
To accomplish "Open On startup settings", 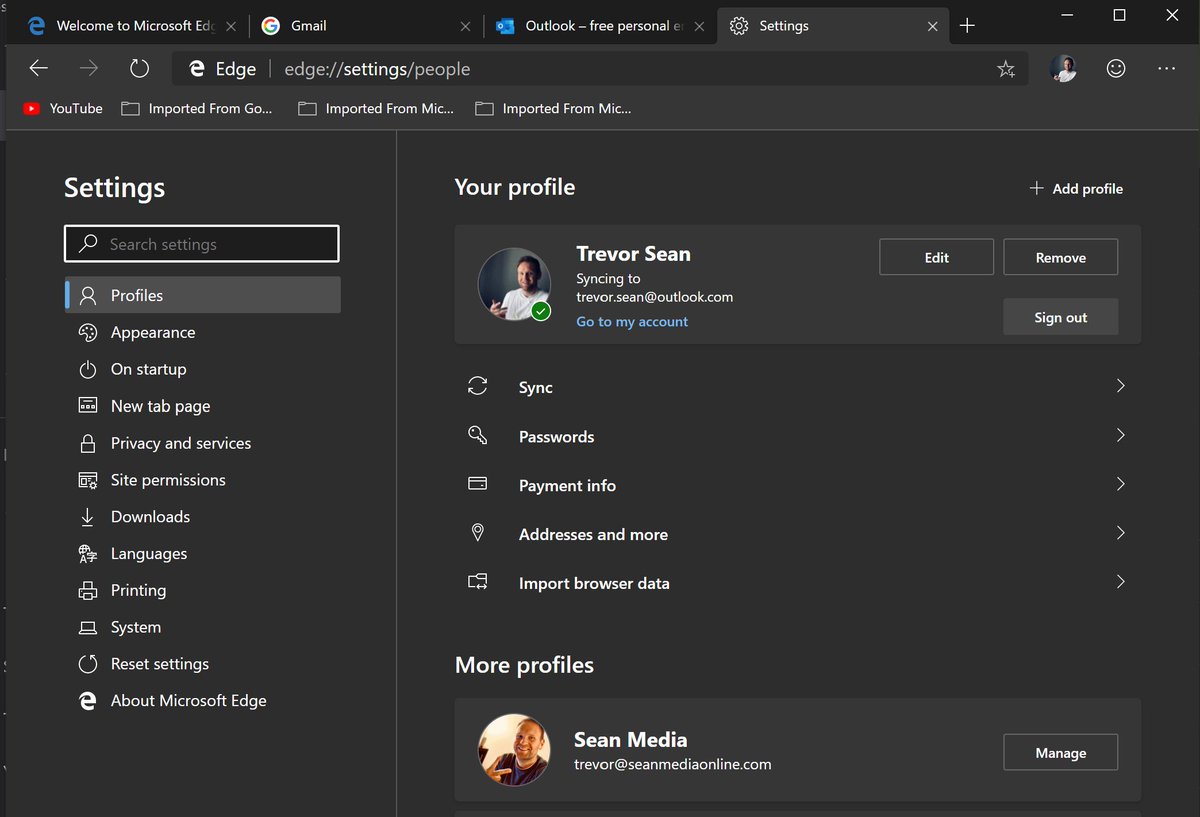I will pos(203,369).
